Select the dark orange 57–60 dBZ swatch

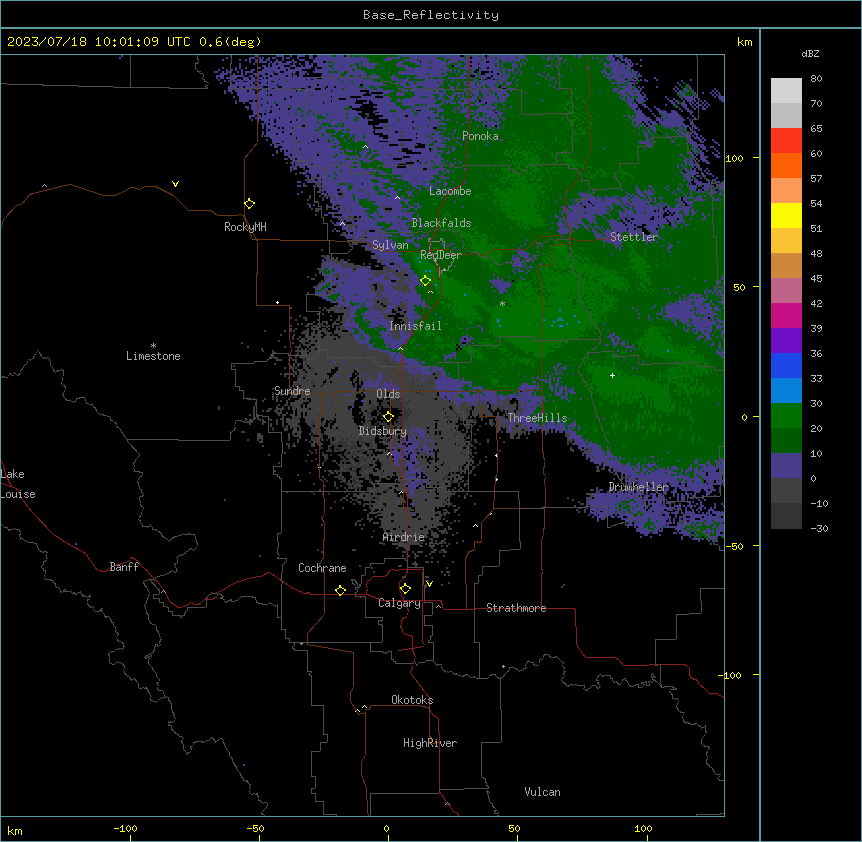tap(786, 165)
